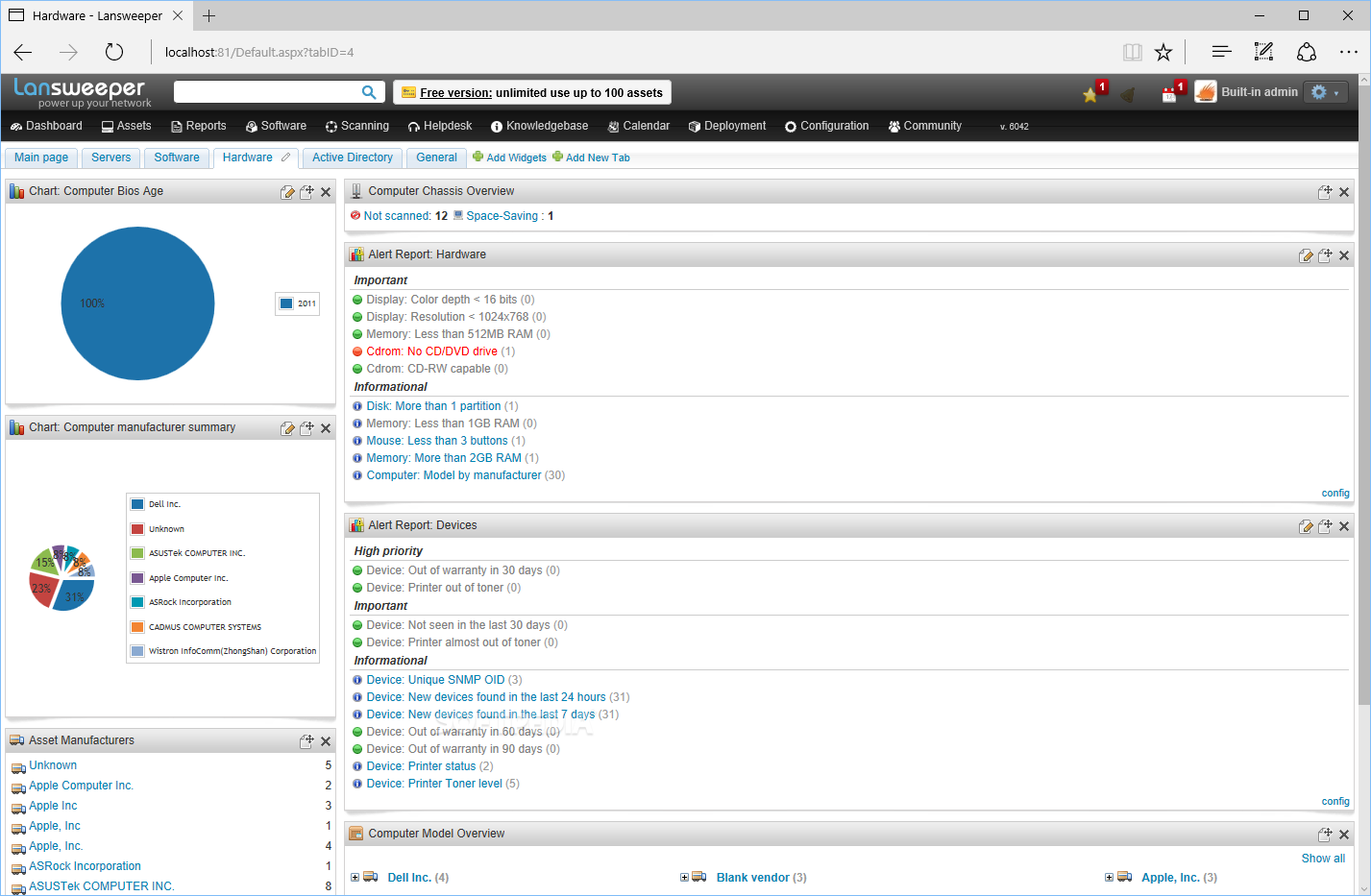Switch to the Active Directory tab
The width and height of the screenshot is (1371, 896).
353,157
